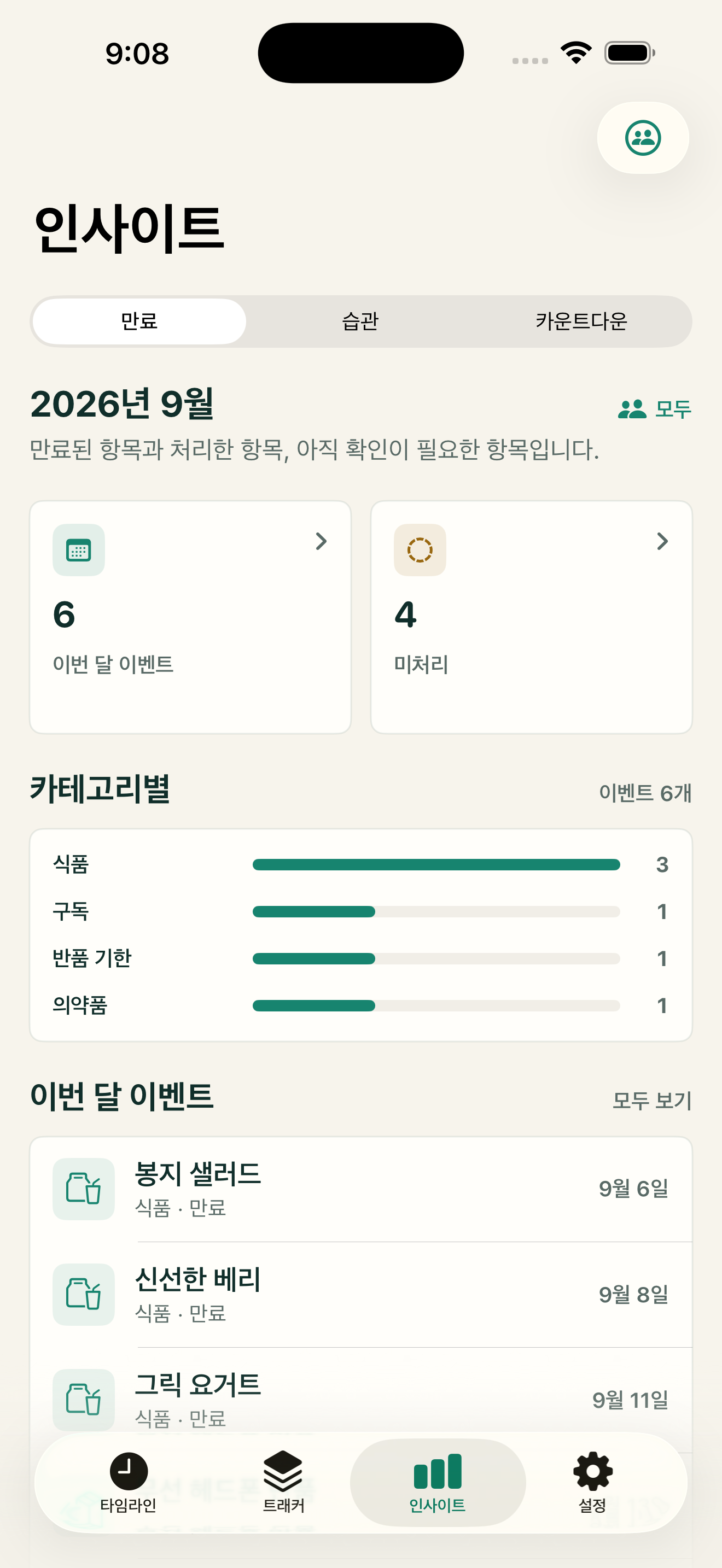722x1568 pixels.
Task: Tap the 미처리 count 4
Action: tap(405, 614)
